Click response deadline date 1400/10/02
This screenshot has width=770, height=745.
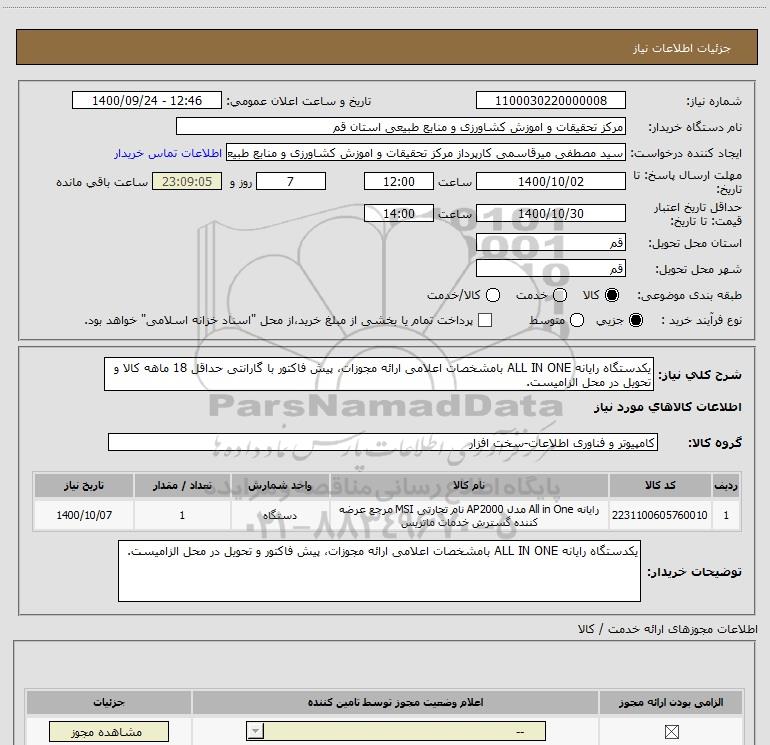(x=550, y=181)
